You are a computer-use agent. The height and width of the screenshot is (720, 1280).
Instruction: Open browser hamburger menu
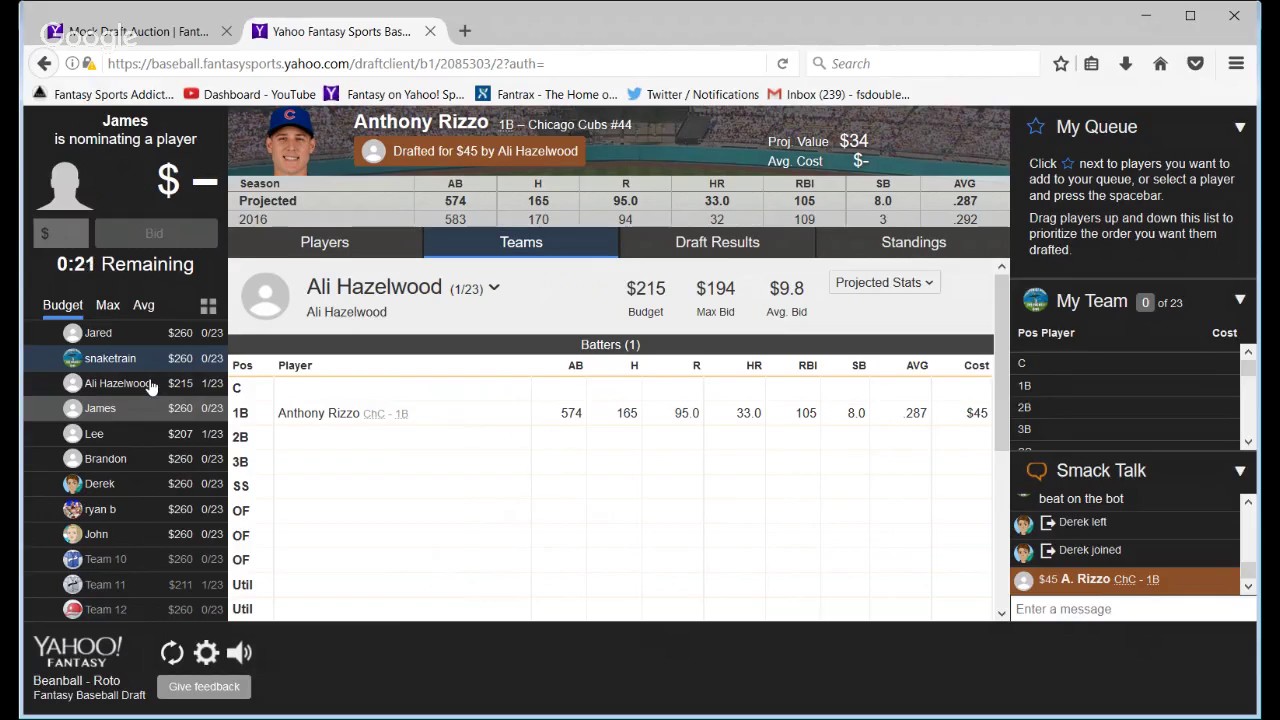coord(1236,63)
